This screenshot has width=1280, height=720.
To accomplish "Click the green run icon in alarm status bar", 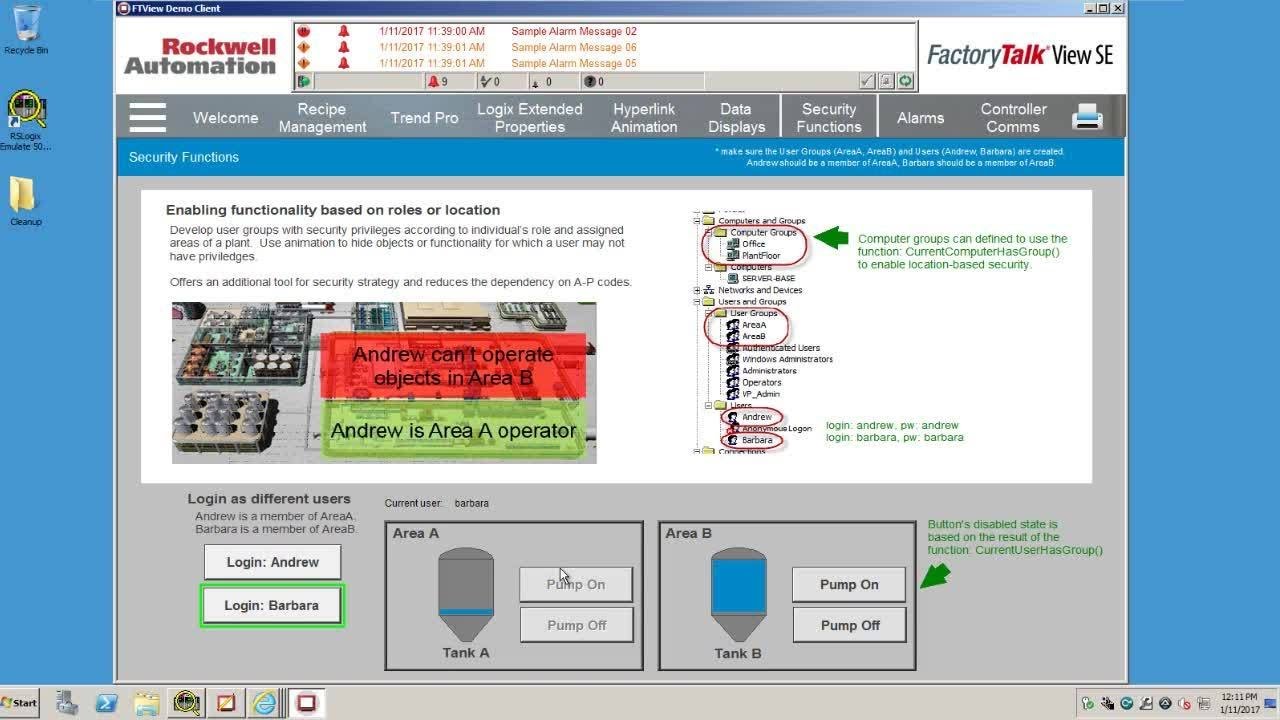I will click(x=304, y=81).
